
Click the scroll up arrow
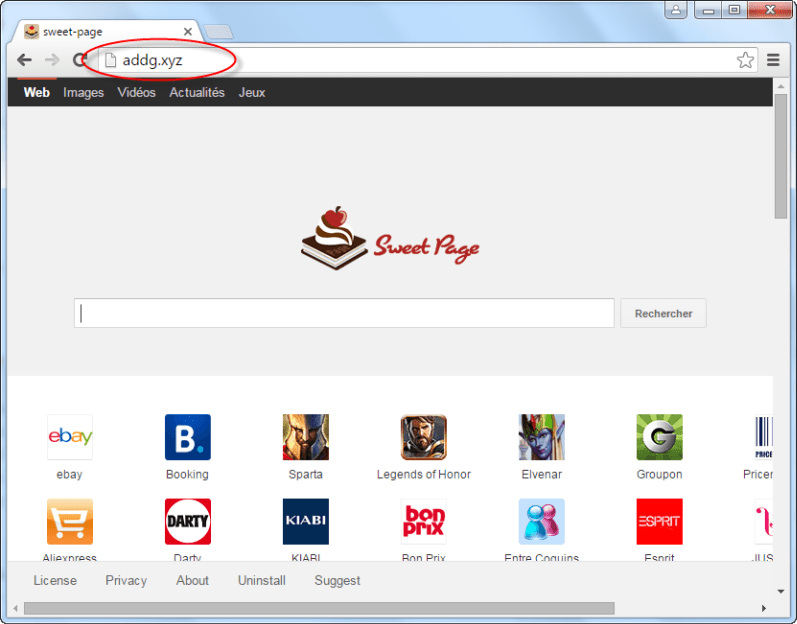780,86
